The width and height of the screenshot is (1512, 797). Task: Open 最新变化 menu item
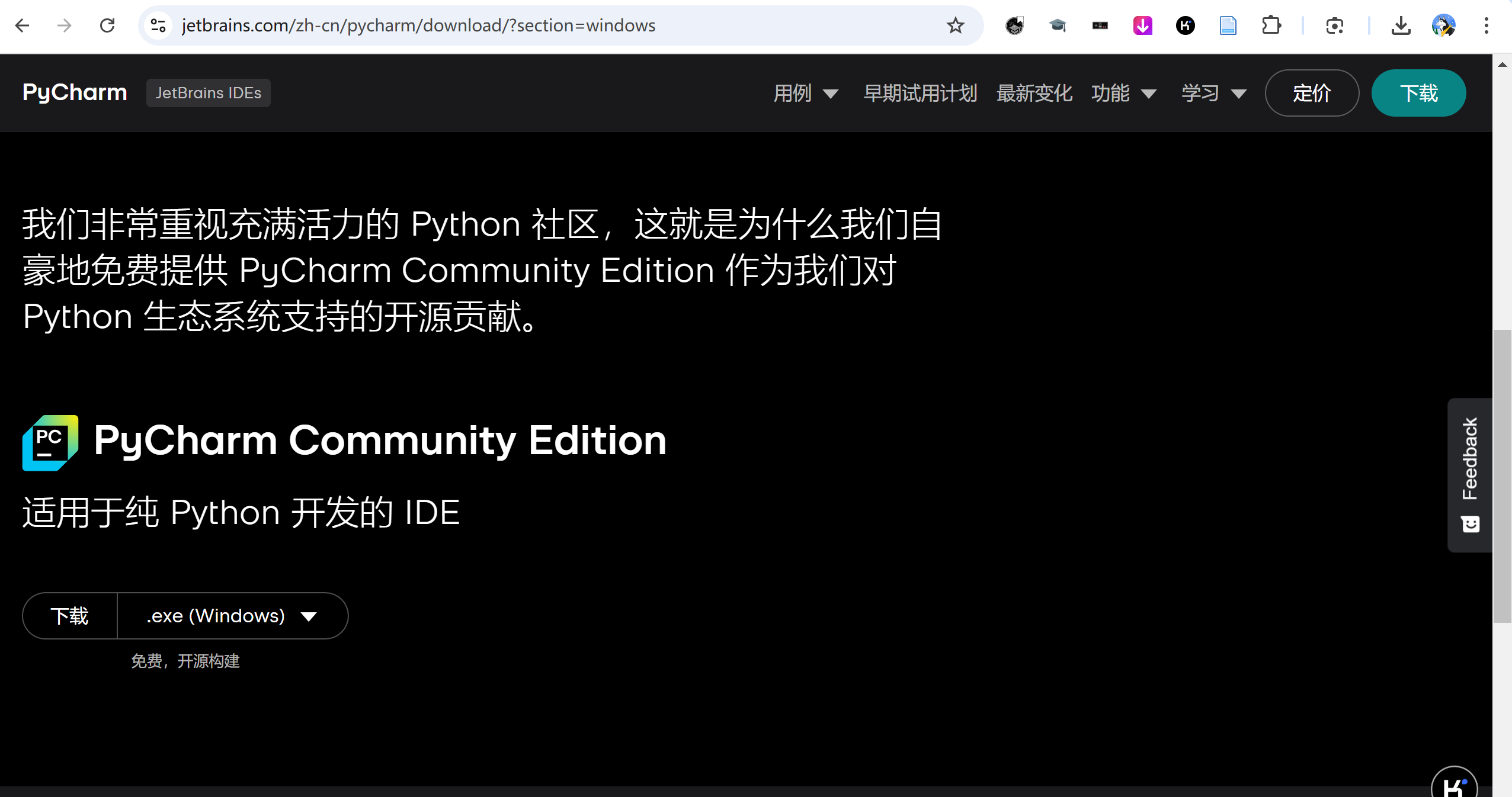[1034, 93]
